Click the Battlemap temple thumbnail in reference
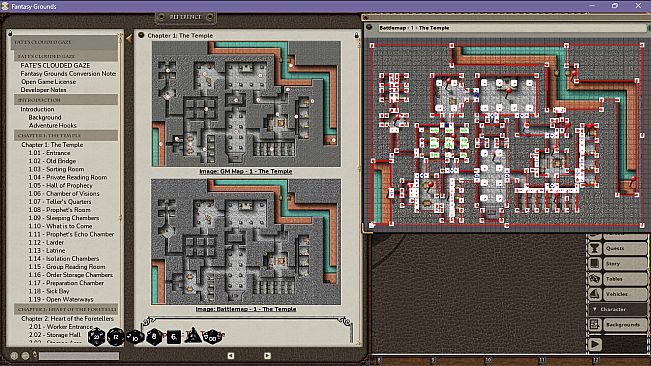The width and height of the screenshot is (651, 366). (246, 242)
